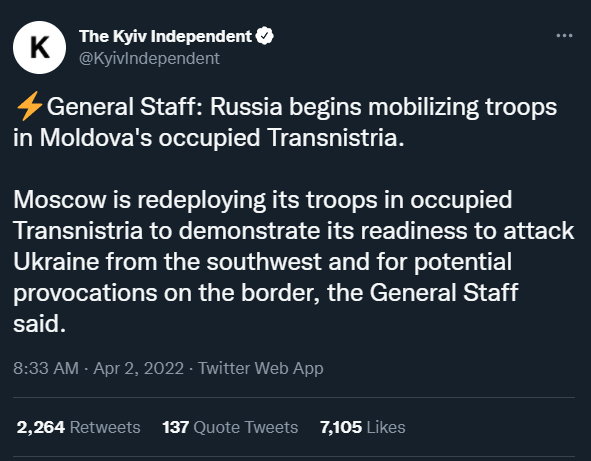Open The Kyiv Independent profile avatar
Image resolution: width=591 pixels, height=461 pixels.
point(40,47)
